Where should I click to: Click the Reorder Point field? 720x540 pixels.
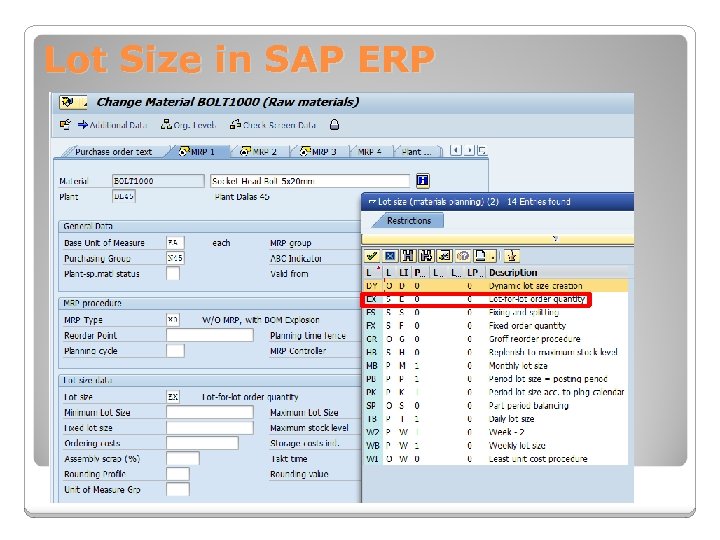click(x=209, y=335)
